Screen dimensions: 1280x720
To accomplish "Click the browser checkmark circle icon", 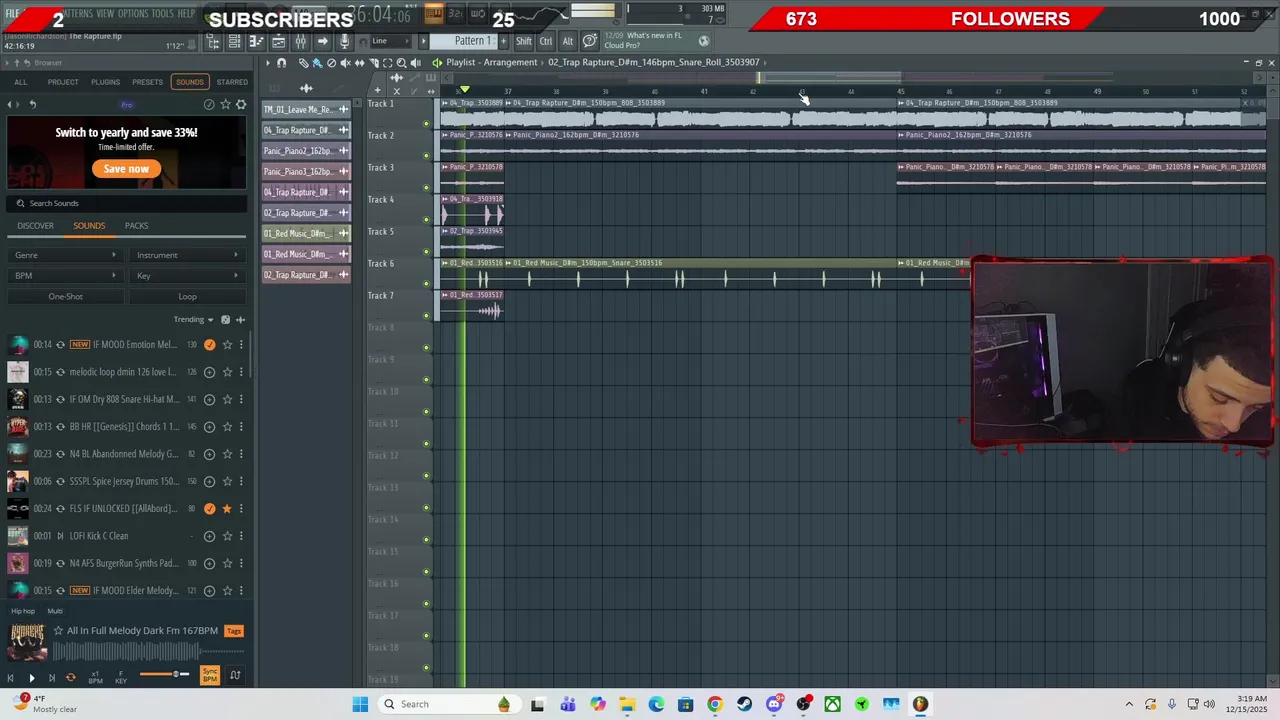I will tap(209, 104).
